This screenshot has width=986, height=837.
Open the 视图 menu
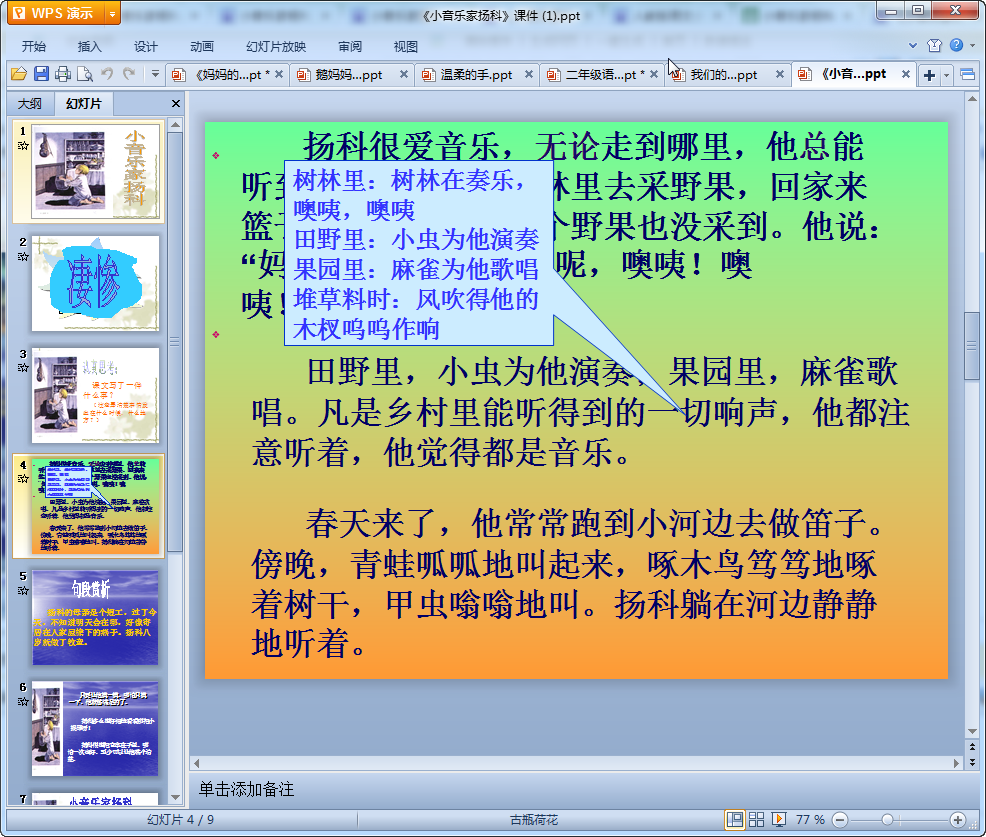[406, 47]
